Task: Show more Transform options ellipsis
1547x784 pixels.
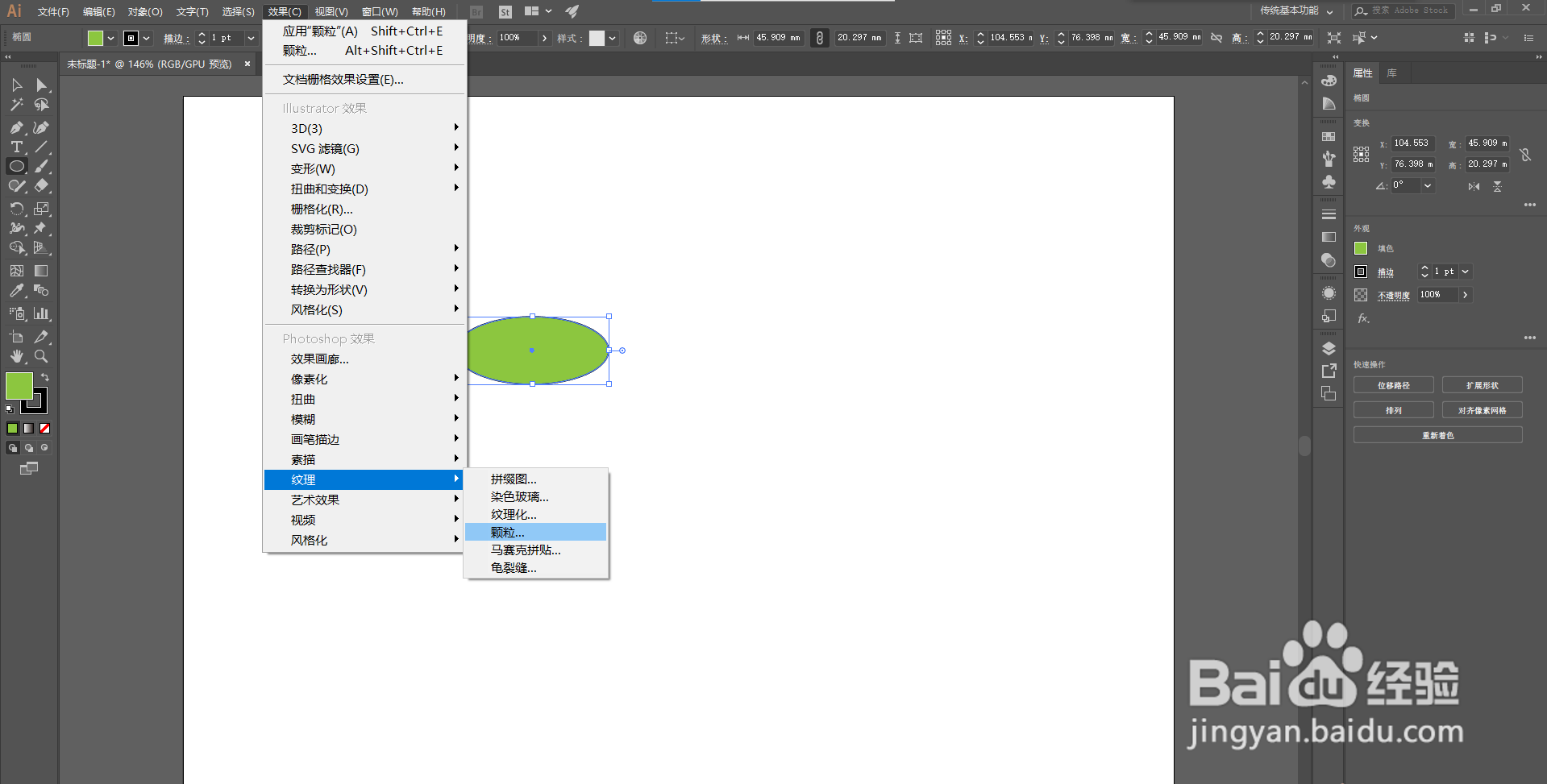Action: [1530, 205]
